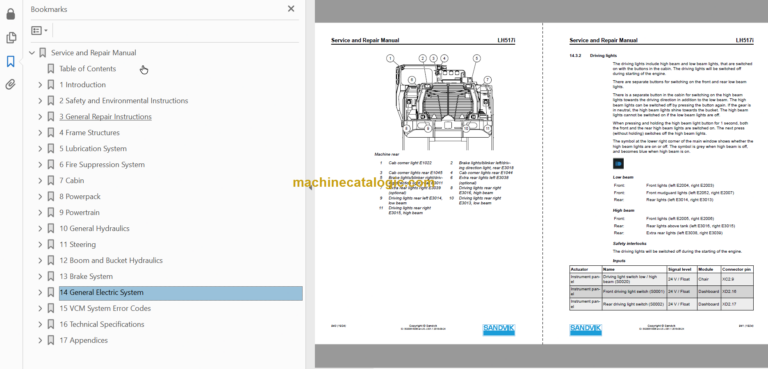Go to 16 Technical Specifications bookmark
Screen dimensions: 768x369
click(102, 324)
